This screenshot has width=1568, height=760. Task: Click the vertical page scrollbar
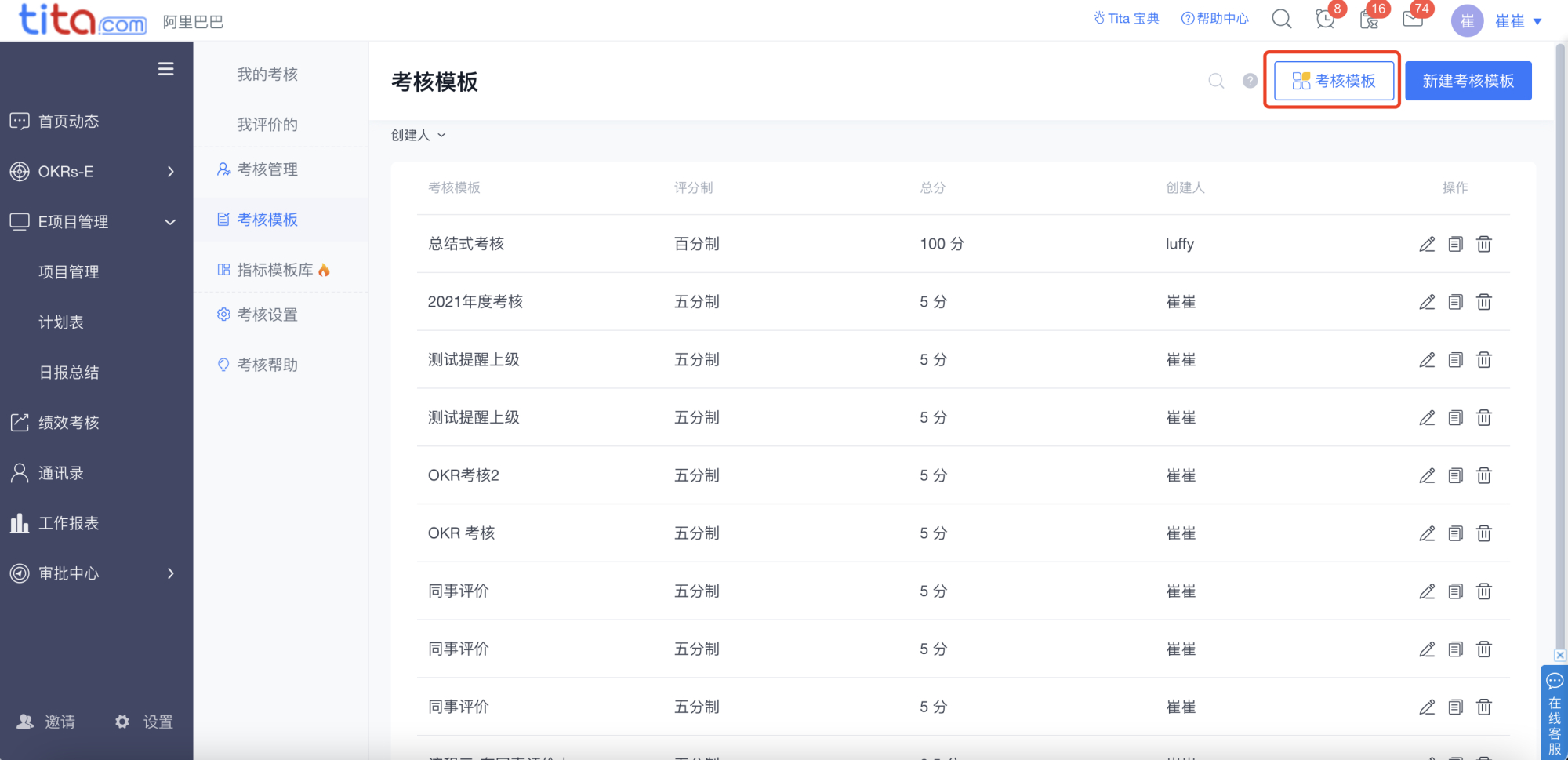click(1560, 345)
